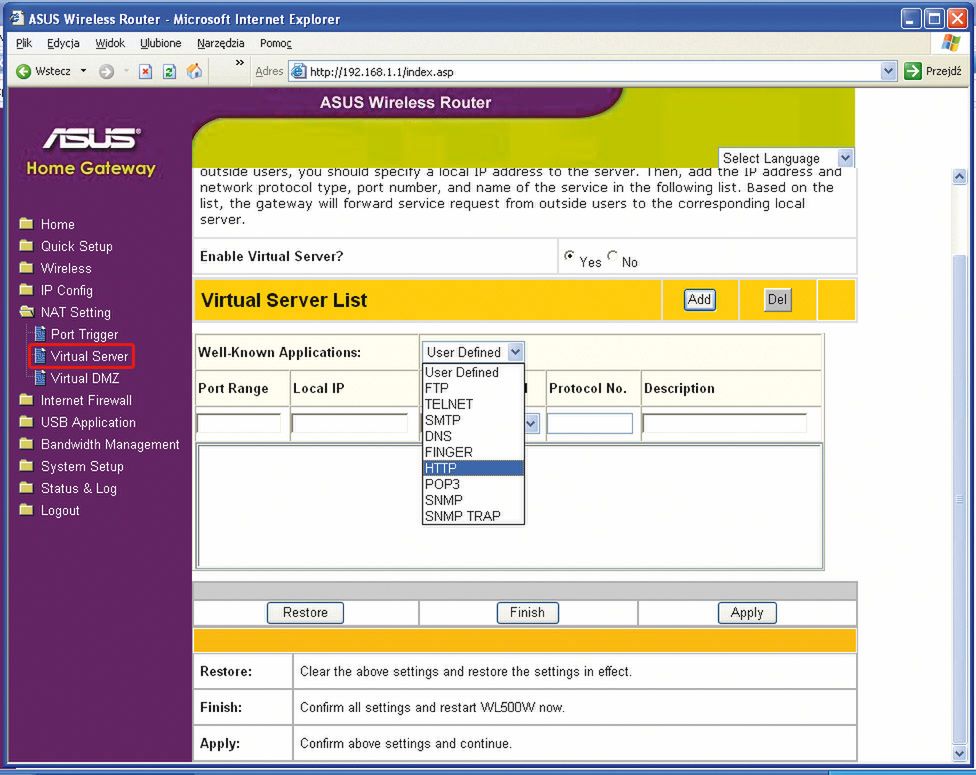Open the Quick Setup folder icon
The image size is (976, 775).
pyautogui.click(x=26, y=245)
